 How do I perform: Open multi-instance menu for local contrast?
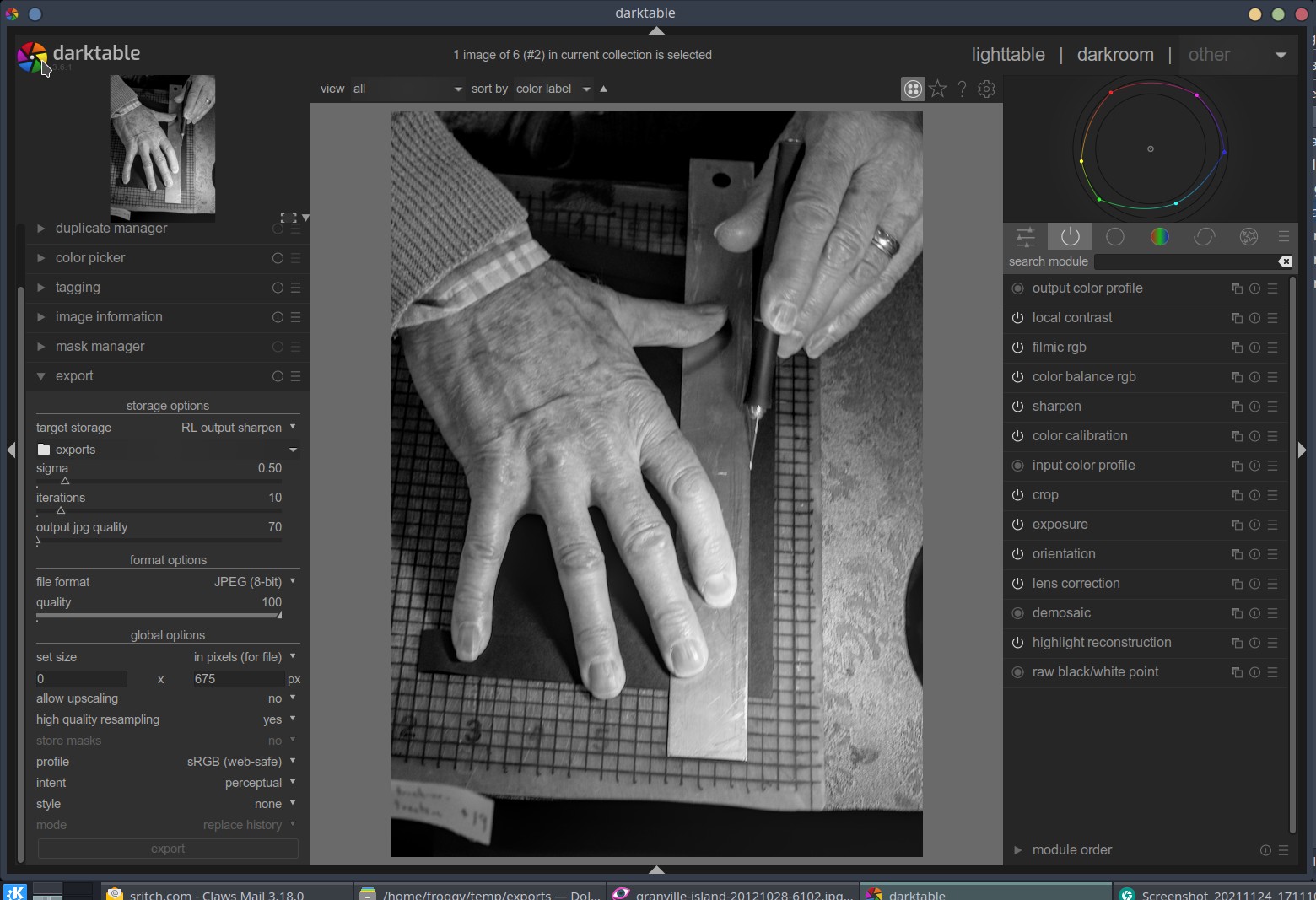[x=1237, y=318]
